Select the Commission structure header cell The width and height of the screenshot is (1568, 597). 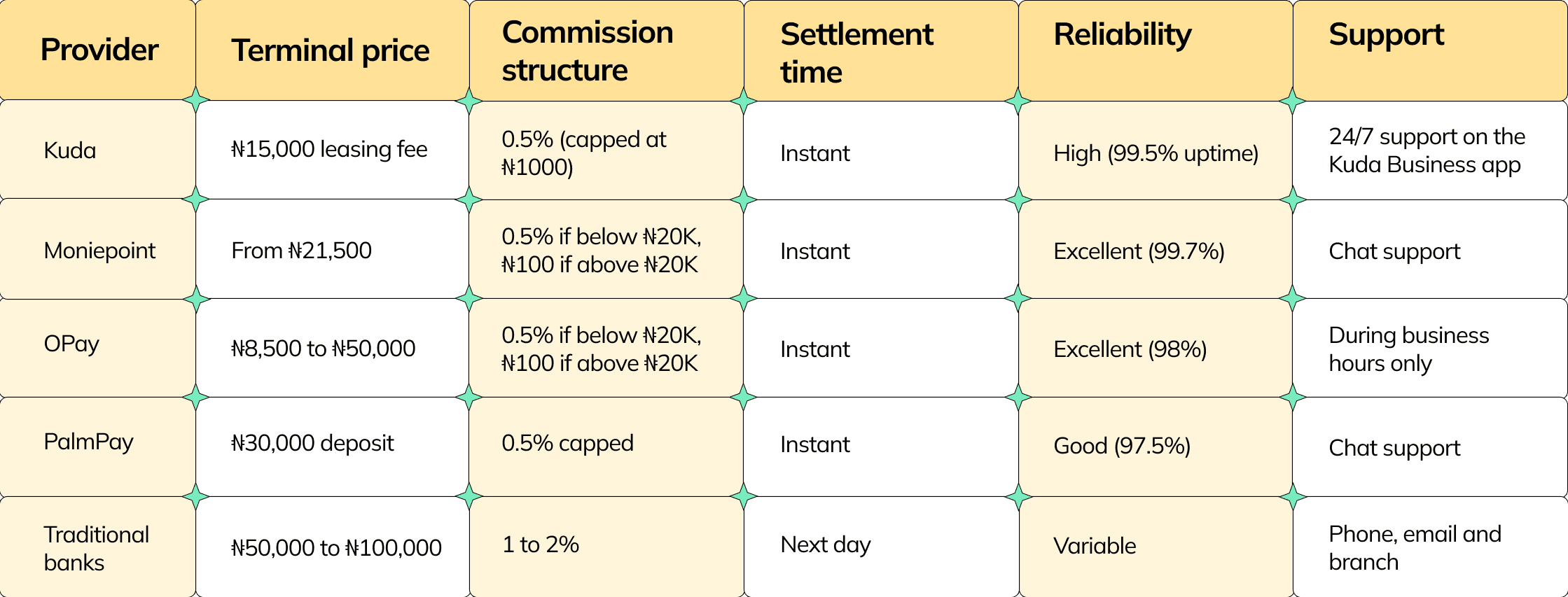587,51
